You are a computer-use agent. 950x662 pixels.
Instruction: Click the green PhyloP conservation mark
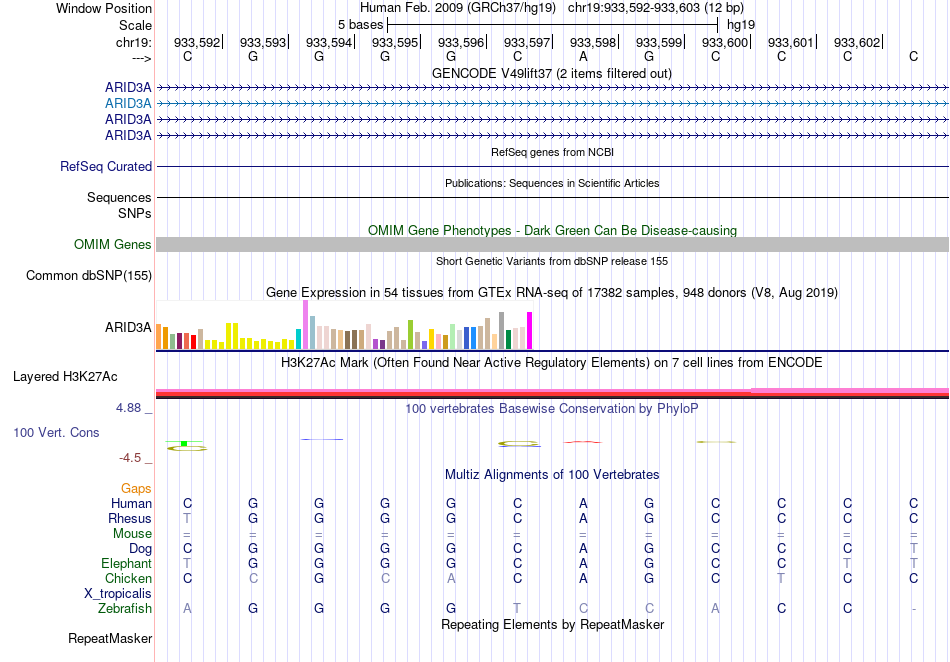(184, 443)
